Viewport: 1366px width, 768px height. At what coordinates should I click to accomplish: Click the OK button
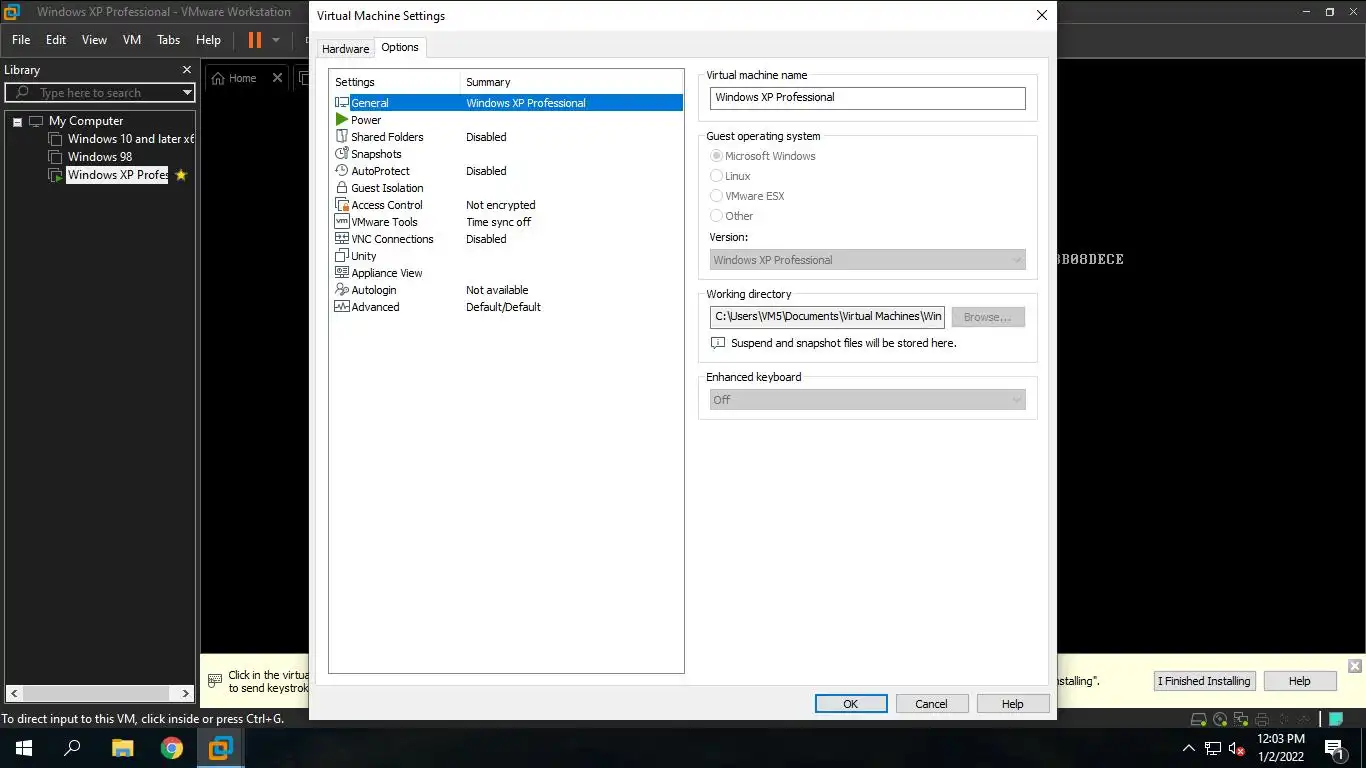coord(851,704)
